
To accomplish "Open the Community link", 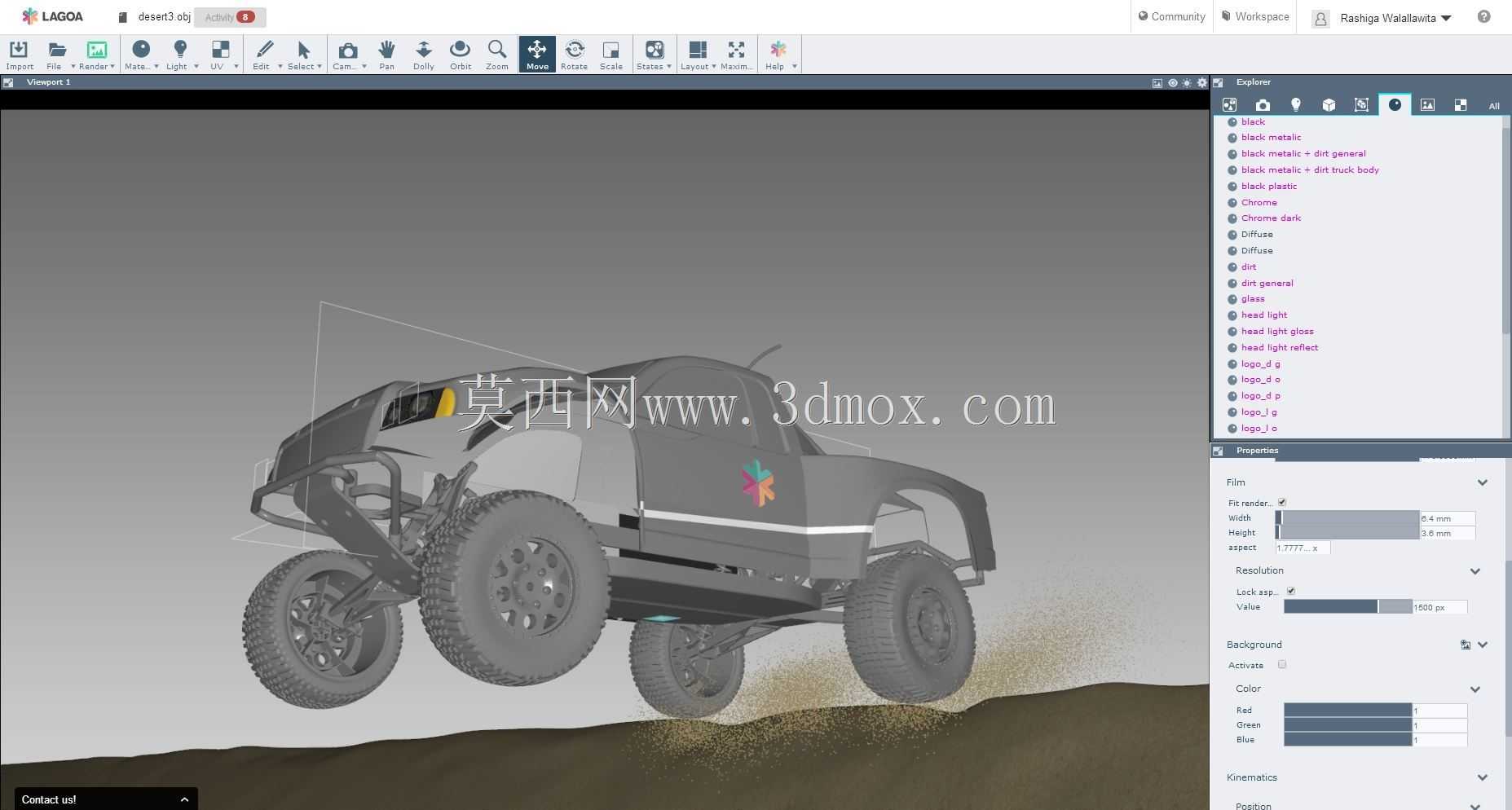I will (x=1171, y=16).
